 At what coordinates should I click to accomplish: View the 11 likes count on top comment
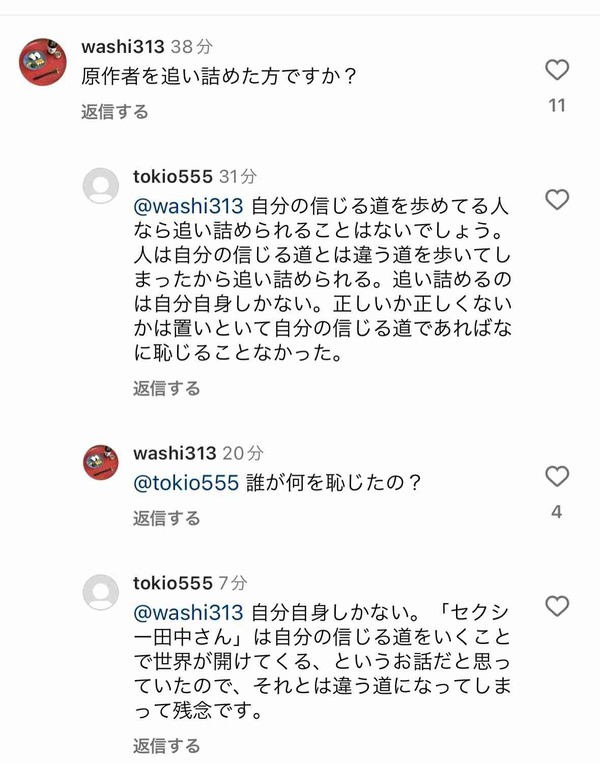click(x=557, y=105)
